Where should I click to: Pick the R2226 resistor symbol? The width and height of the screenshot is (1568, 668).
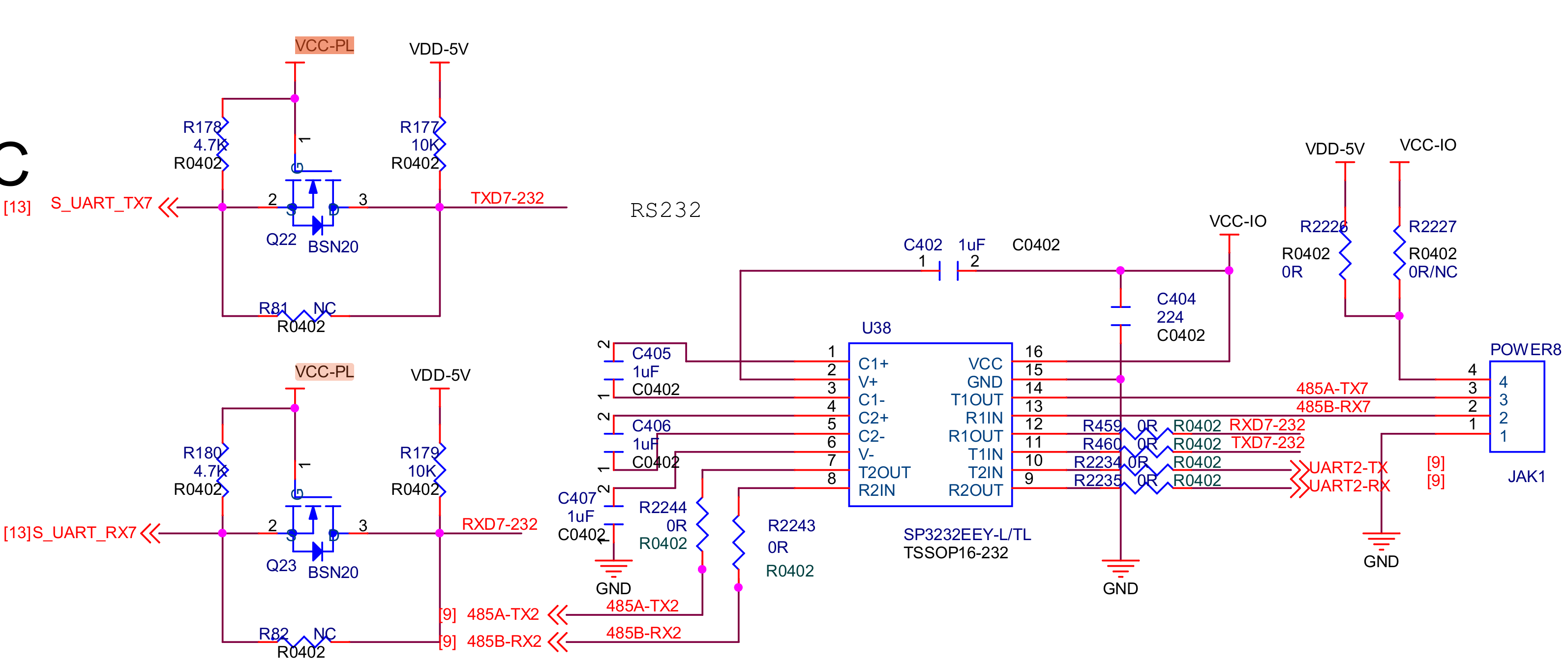(1345, 253)
